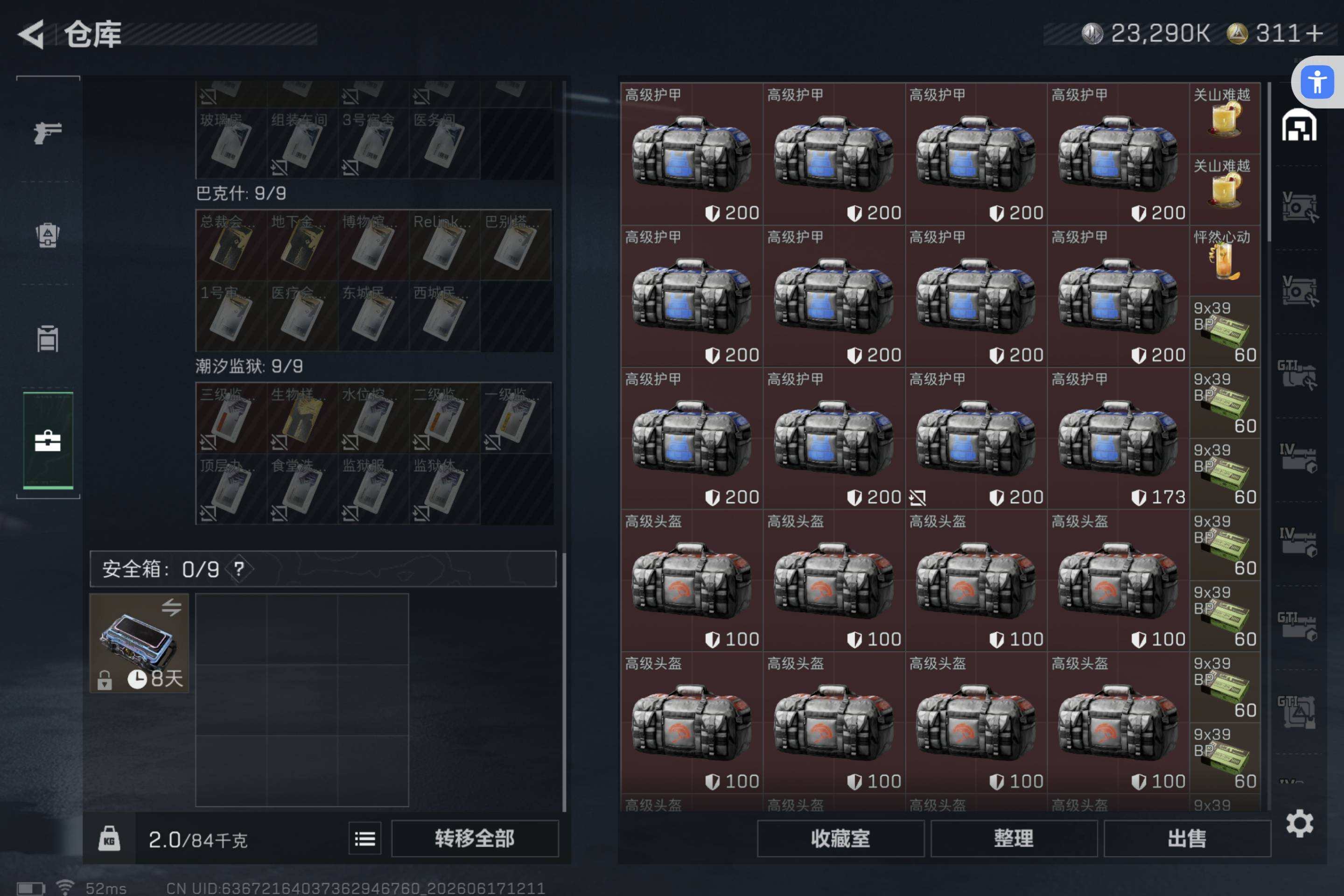
Task: Click the battery status icon
Action: click(x=30, y=889)
